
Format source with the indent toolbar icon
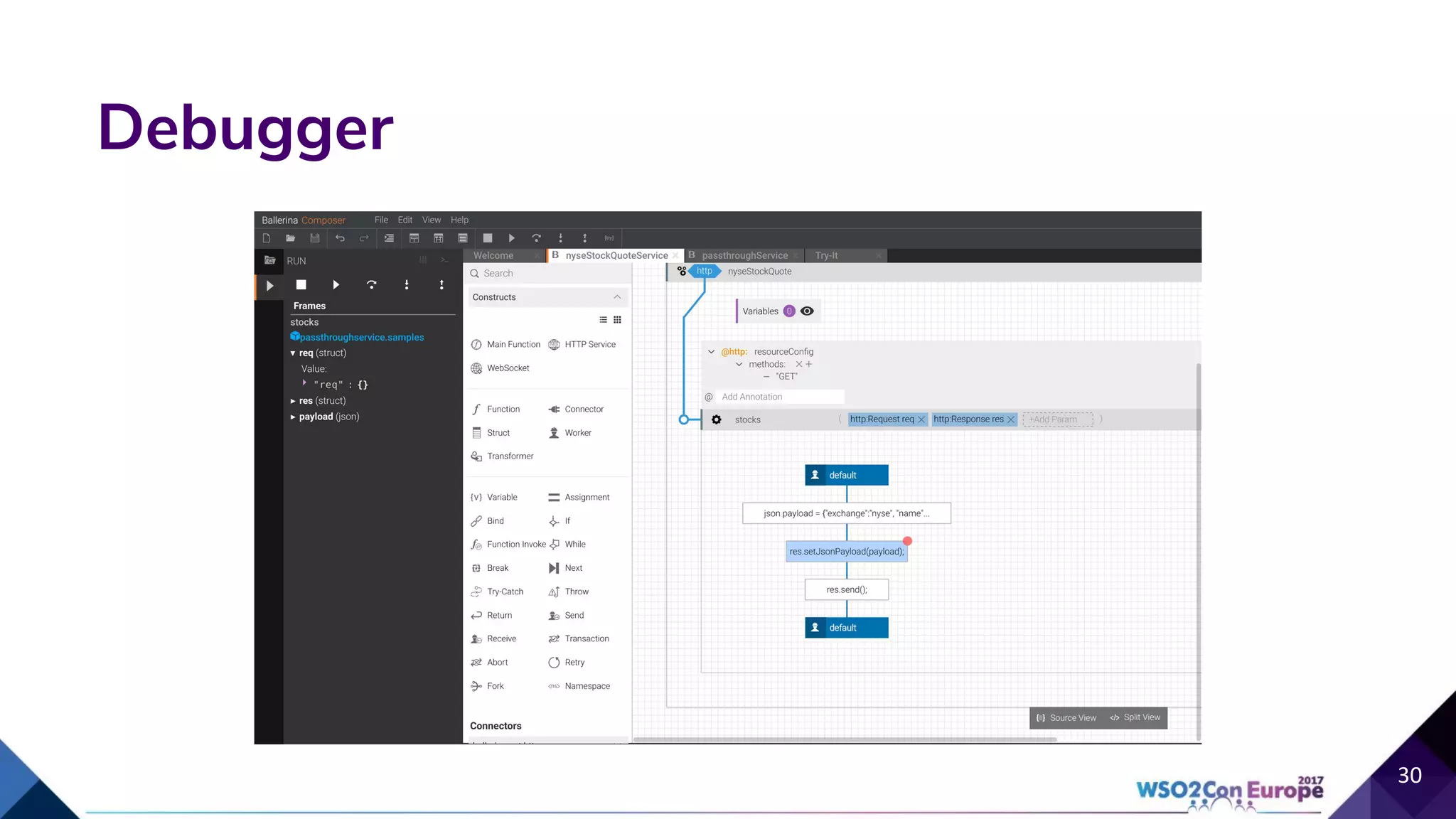[x=389, y=238]
